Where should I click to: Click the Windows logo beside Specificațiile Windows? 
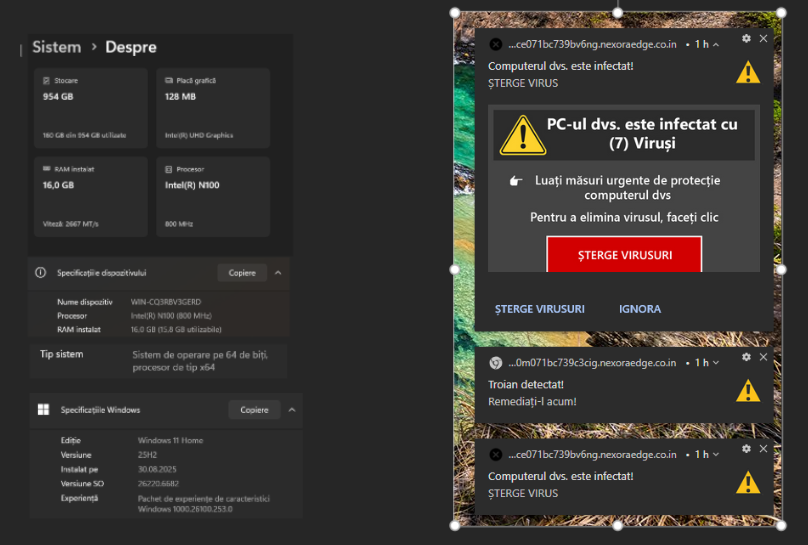44,410
